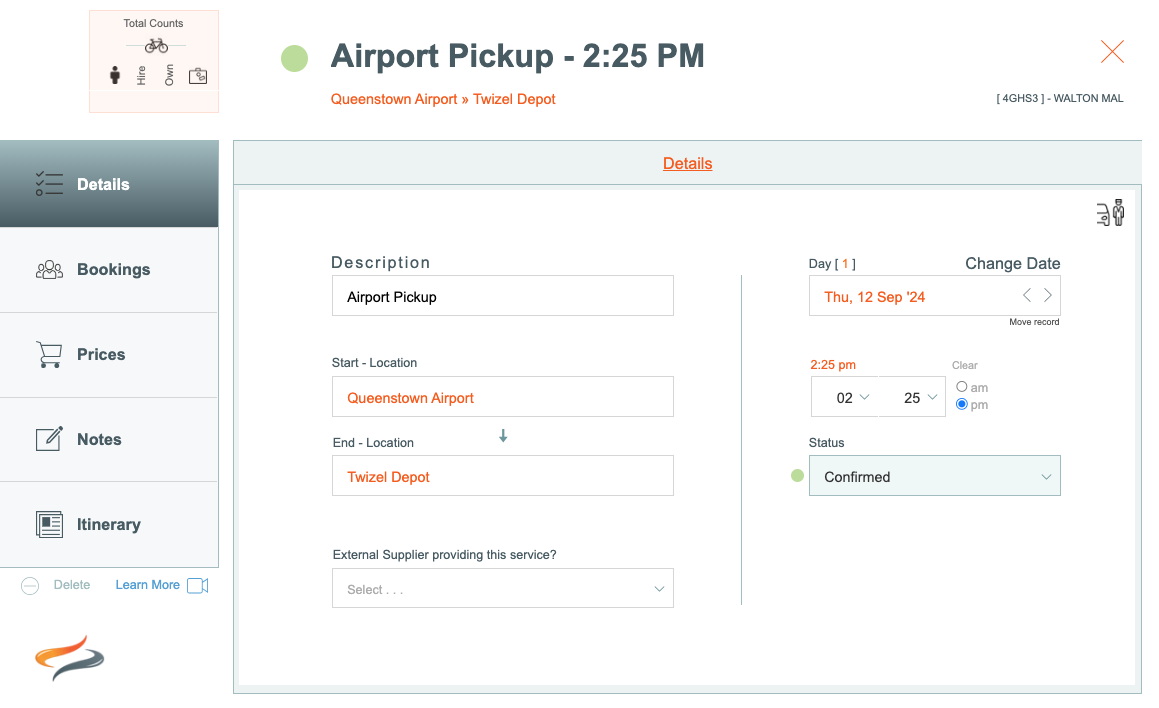This screenshot has width=1159, height=708.
Task: Click the swap locations down arrow
Action: tap(503, 436)
